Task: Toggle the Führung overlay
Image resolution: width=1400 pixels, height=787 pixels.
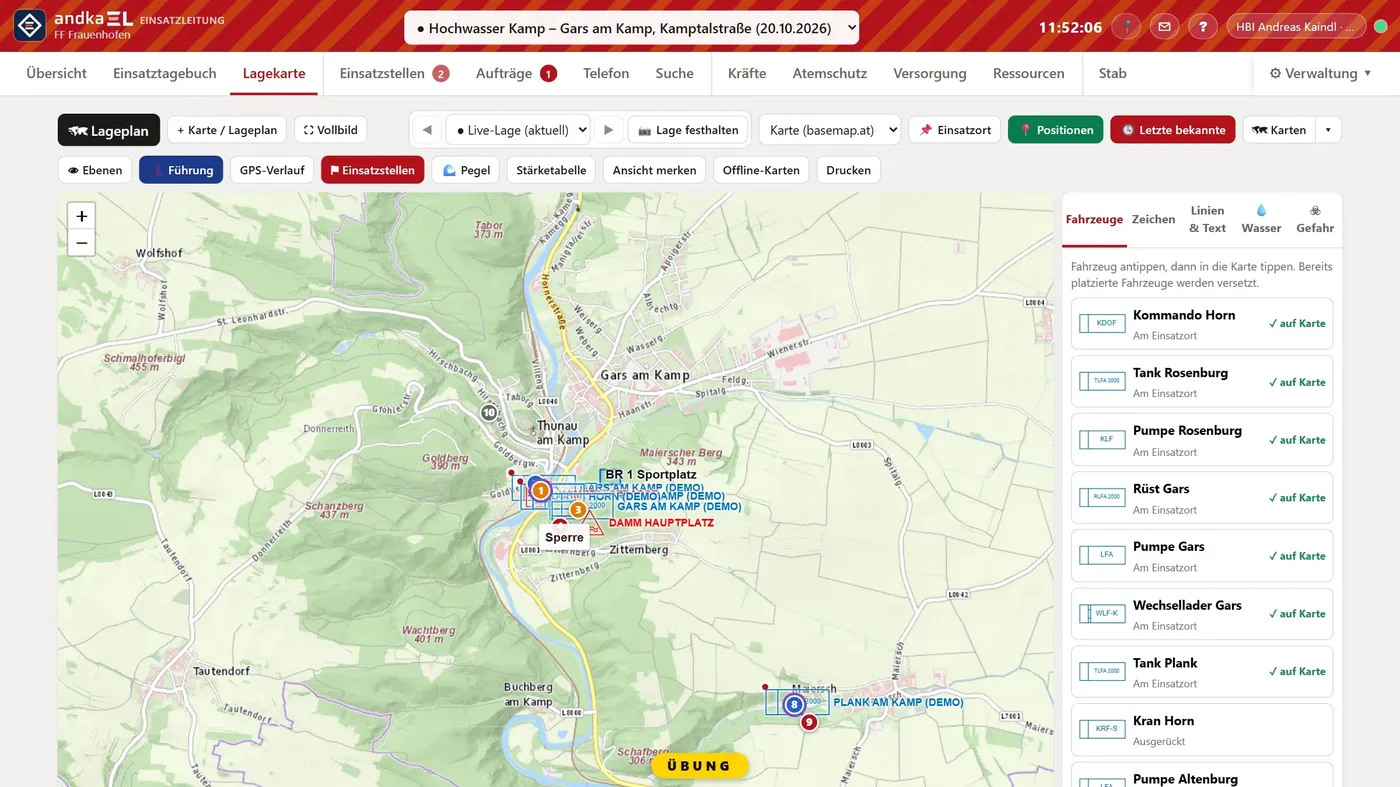Action: (181, 170)
